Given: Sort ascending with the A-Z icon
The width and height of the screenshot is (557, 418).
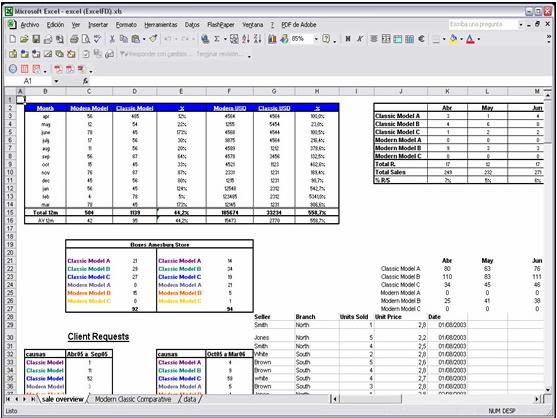Looking at the screenshot, I should click(246, 39).
